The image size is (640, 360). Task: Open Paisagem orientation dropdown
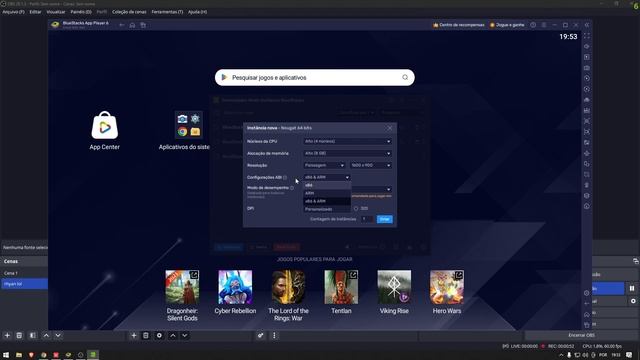(324, 165)
